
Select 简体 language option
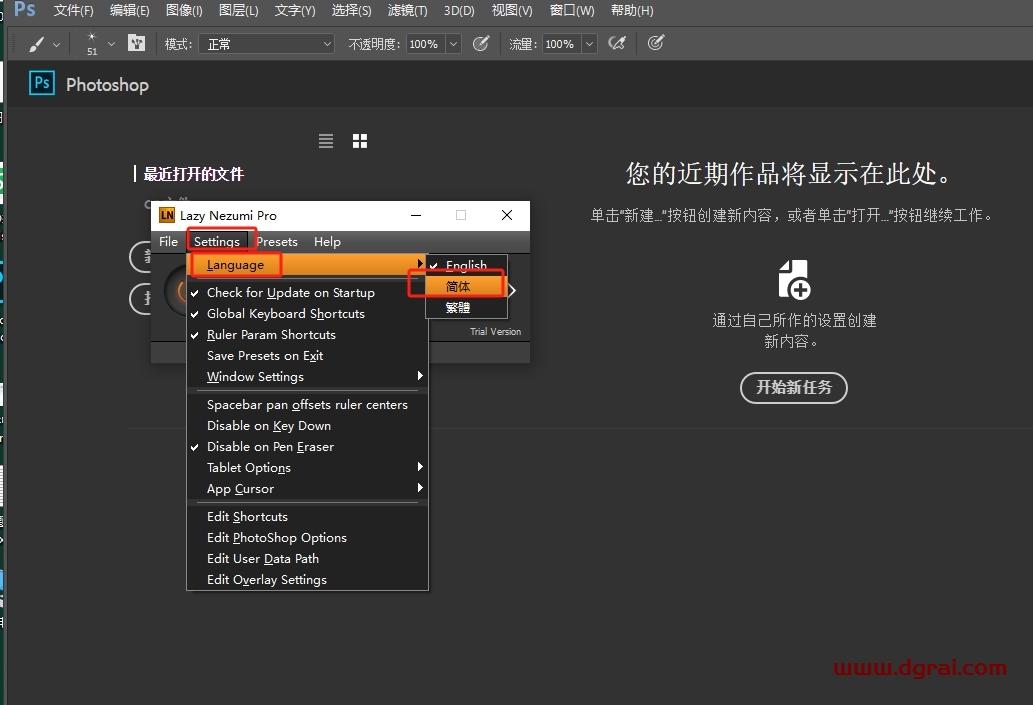tap(466, 287)
